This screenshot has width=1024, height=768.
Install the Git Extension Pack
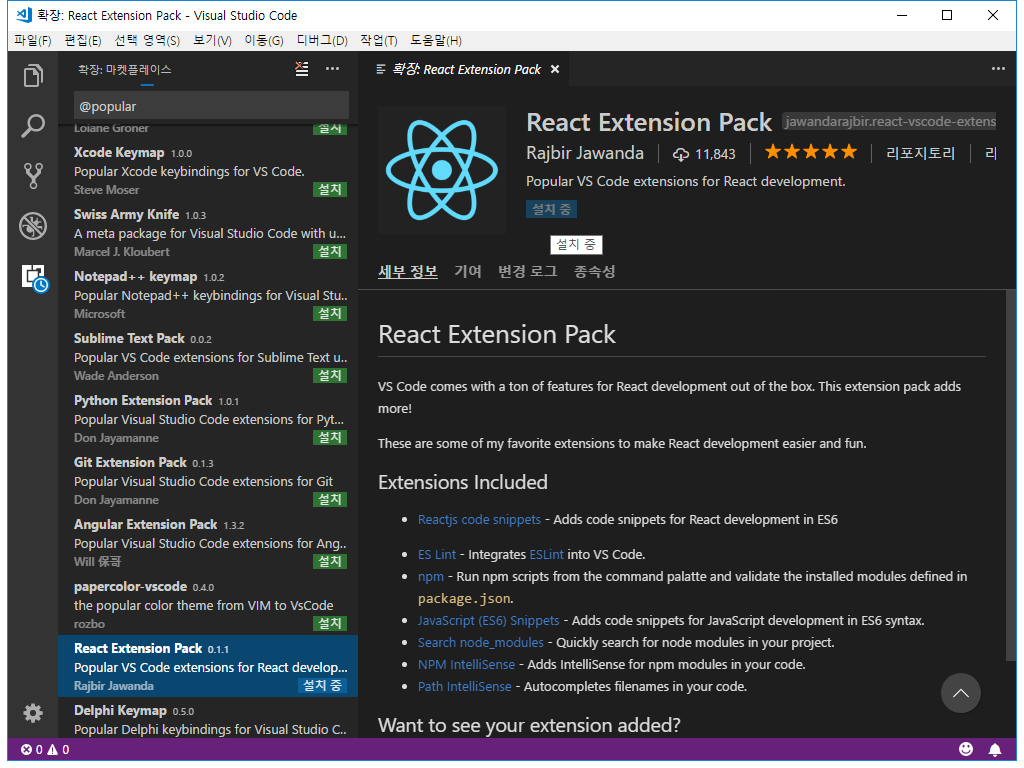point(330,500)
